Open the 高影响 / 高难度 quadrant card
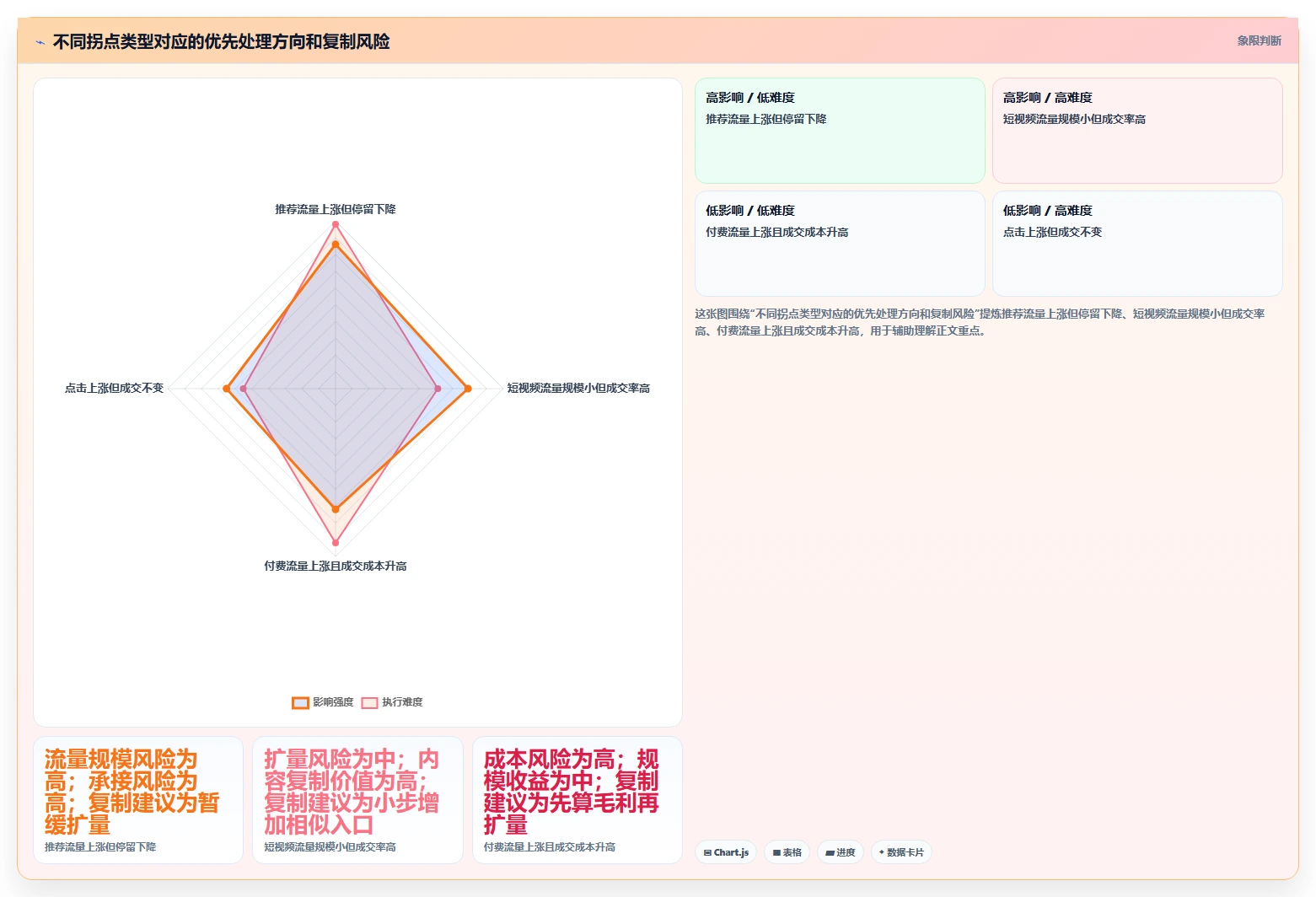This screenshot has height=897, width=1316. pos(1137,131)
